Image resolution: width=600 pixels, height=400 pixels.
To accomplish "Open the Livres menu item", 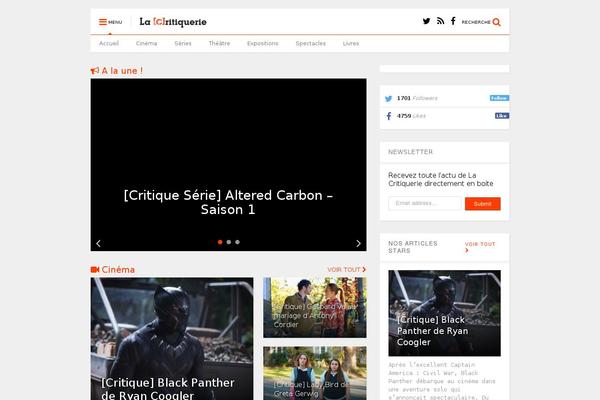I will coord(351,43).
